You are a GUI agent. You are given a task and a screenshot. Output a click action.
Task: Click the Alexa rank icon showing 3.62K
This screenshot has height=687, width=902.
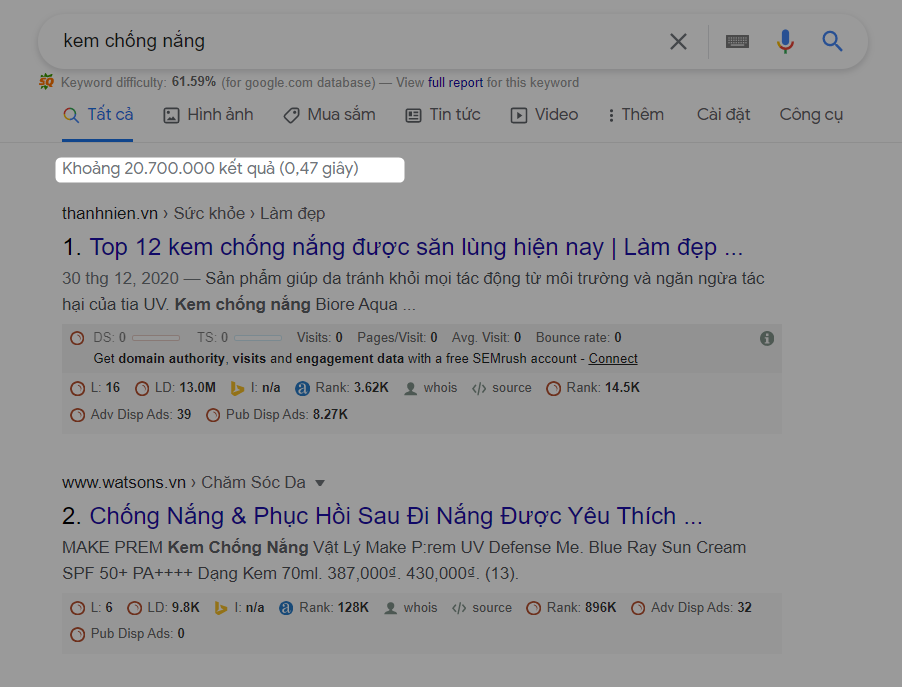pos(302,388)
